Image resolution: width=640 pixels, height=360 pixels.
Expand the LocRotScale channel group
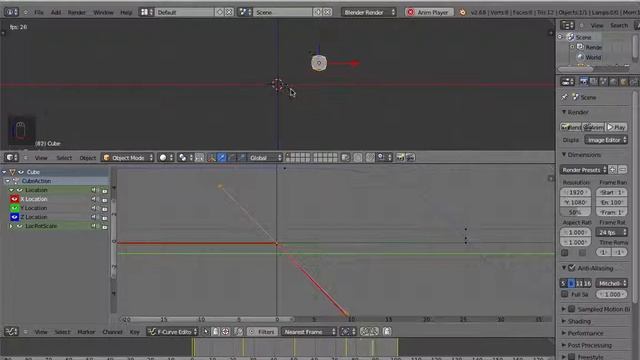11,226
